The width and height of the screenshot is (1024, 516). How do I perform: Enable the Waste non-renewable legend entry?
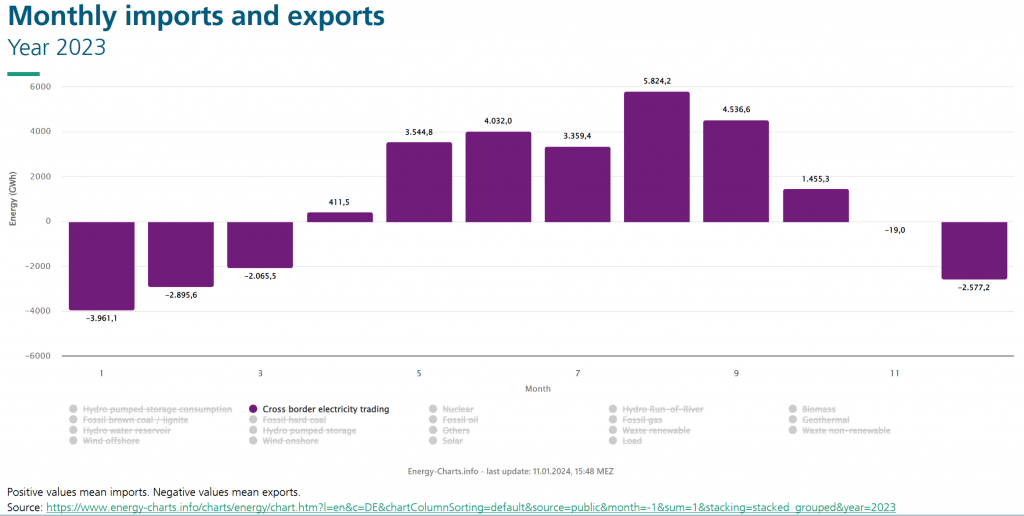pyautogui.click(x=839, y=430)
